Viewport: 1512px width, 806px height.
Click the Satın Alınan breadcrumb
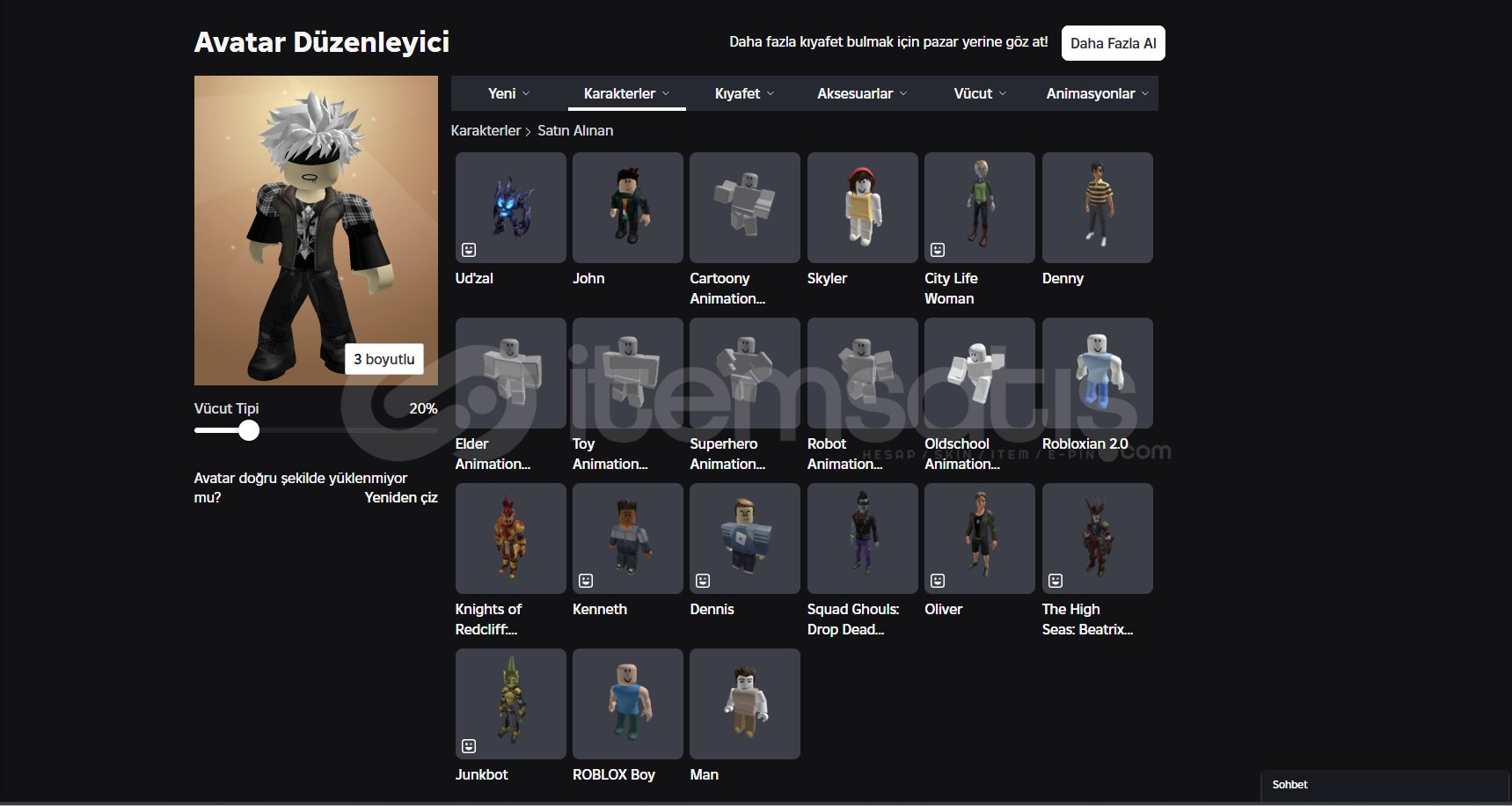pyautogui.click(x=575, y=130)
